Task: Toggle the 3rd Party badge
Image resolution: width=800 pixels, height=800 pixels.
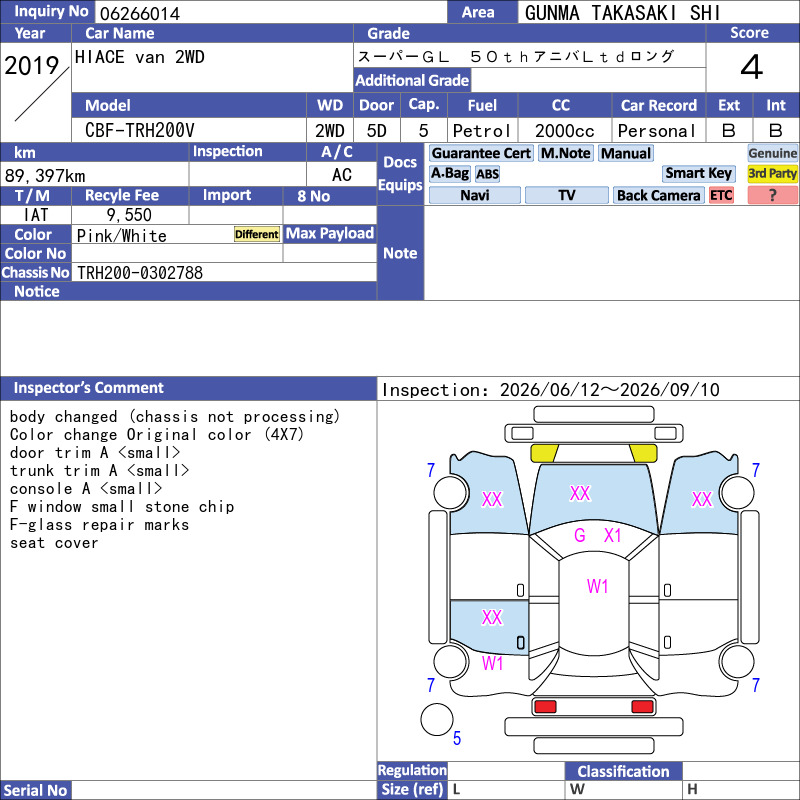Action: pos(772,173)
